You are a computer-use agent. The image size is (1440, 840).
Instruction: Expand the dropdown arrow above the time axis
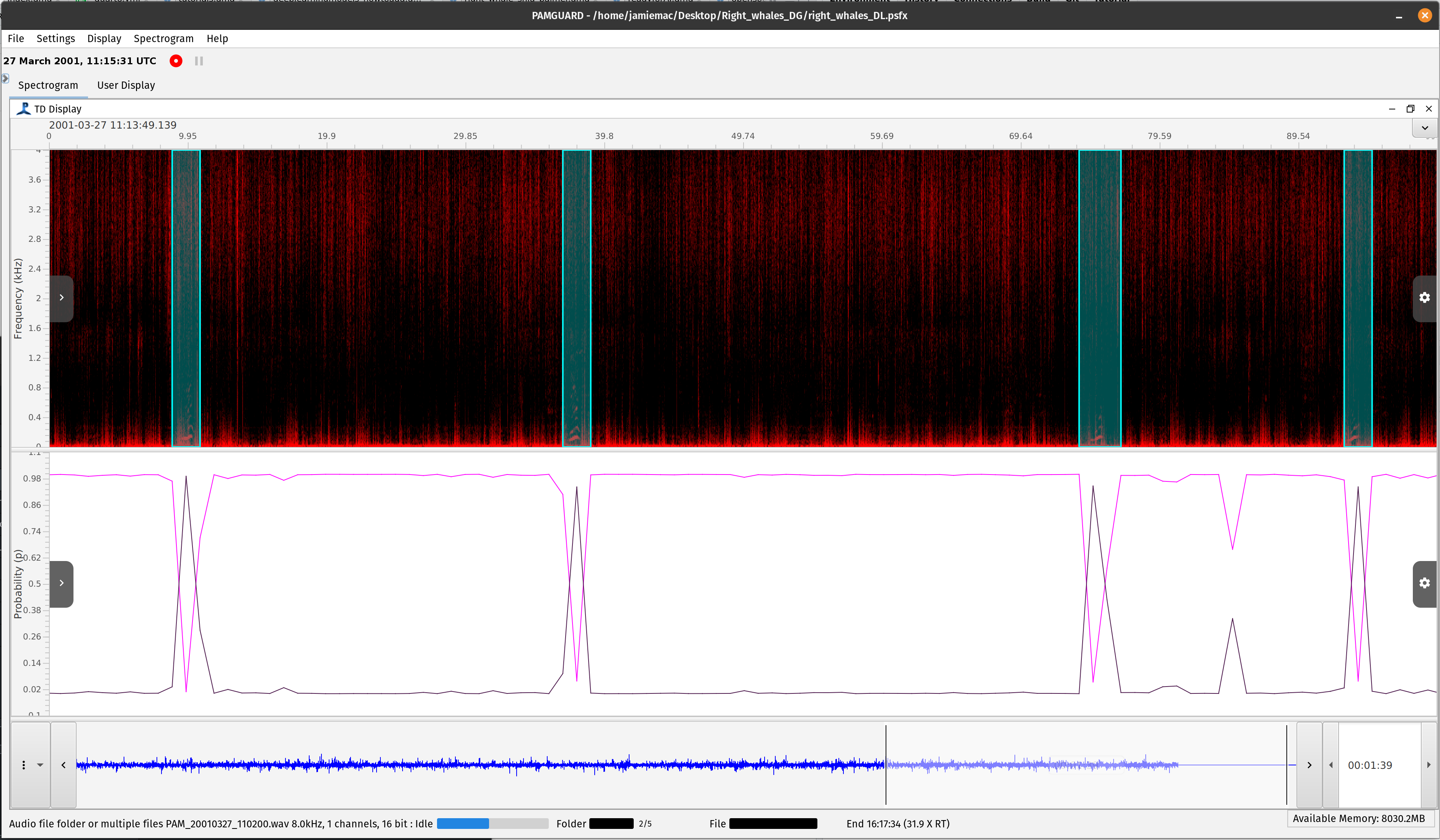tap(1425, 128)
